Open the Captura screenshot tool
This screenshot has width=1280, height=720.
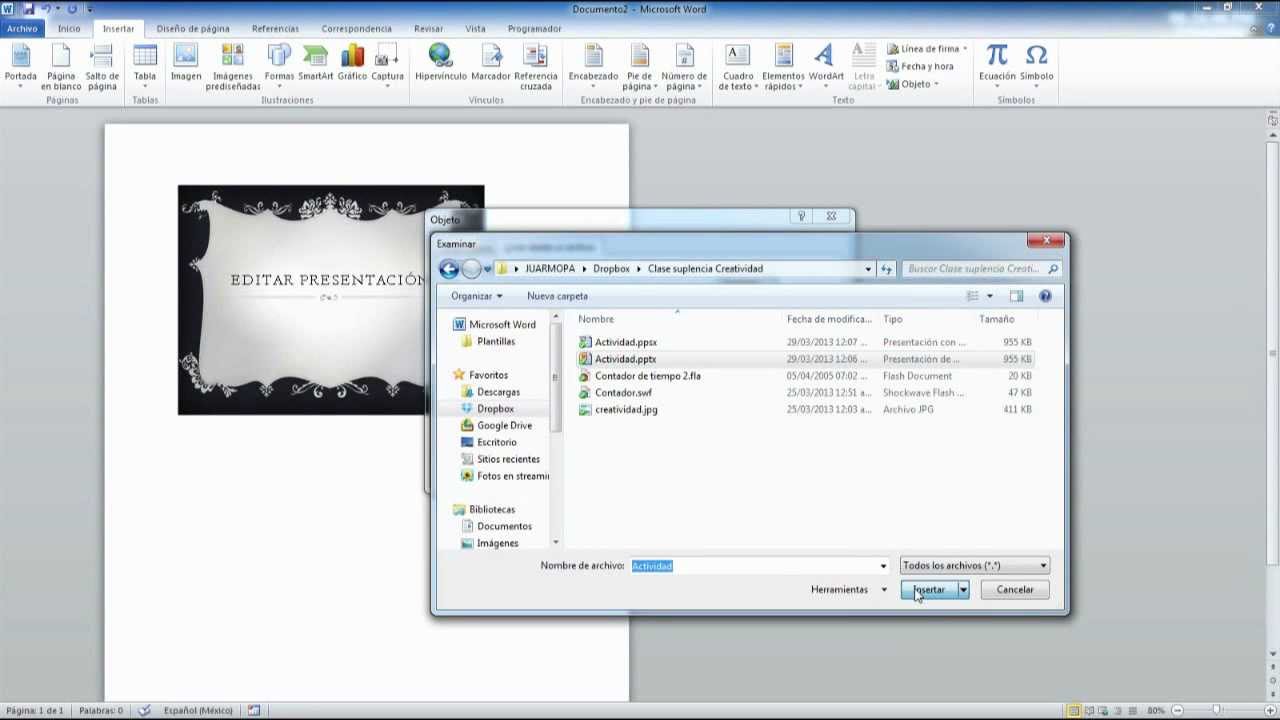click(x=387, y=66)
